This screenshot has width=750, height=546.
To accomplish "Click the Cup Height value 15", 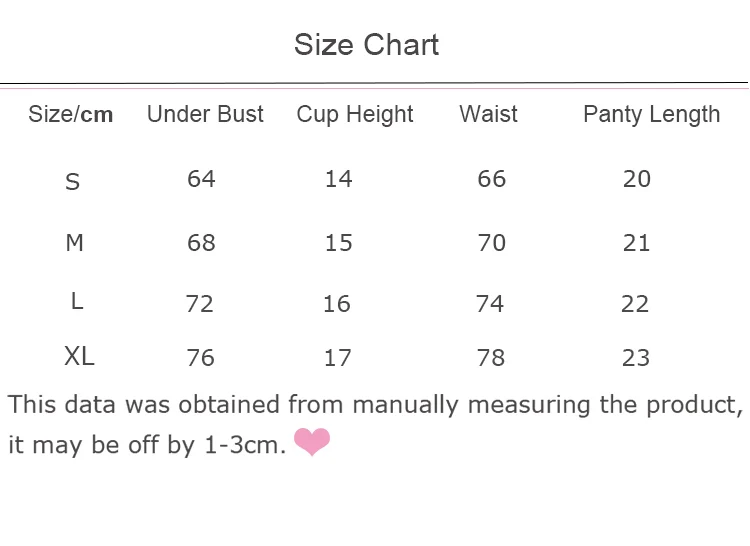I will (339, 243).
